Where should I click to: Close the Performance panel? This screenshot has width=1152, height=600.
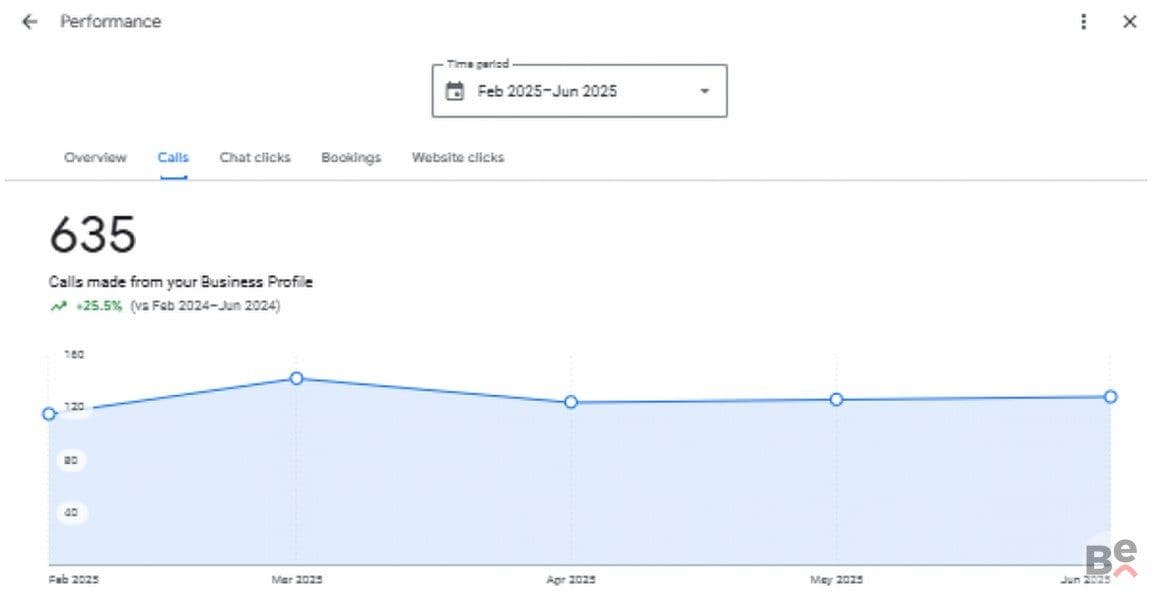(x=1130, y=22)
